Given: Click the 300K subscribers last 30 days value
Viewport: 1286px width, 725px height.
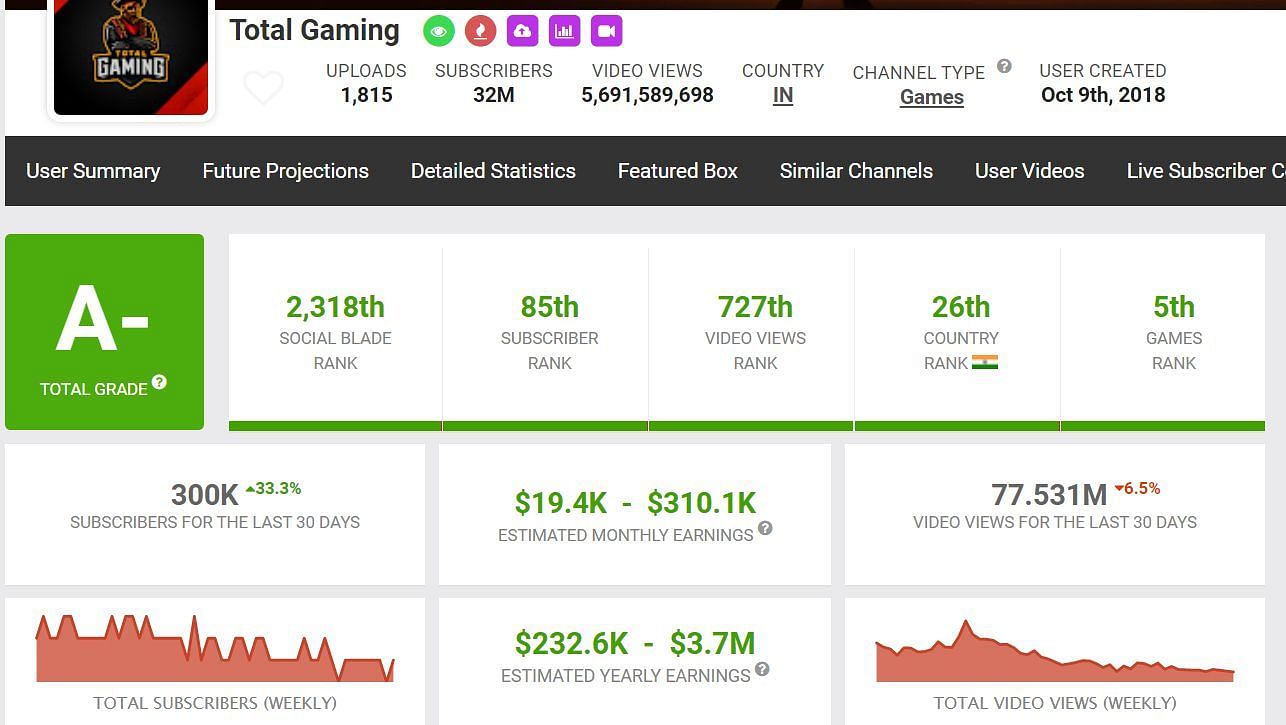Looking at the screenshot, I should [x=205, y=495].
